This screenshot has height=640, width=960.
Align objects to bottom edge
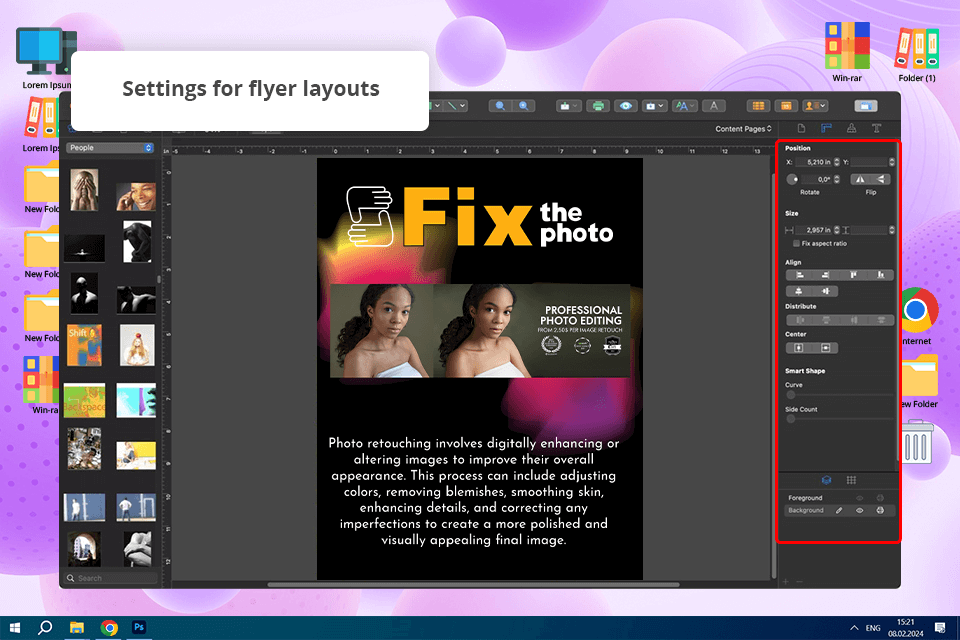point(880,275)
